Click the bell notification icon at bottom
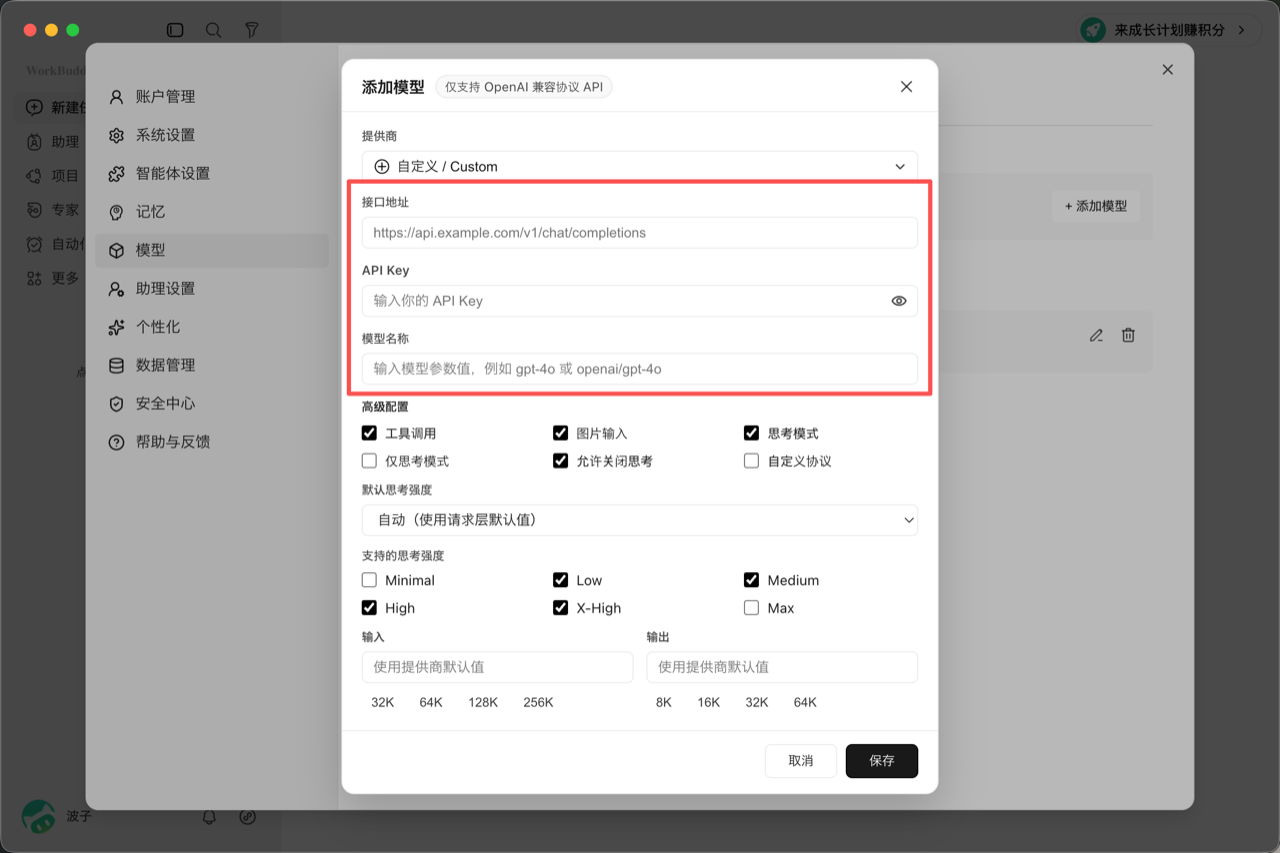The height and width of the screenshot is (853, 1280). pyautogui.click(x=209, y=817)
